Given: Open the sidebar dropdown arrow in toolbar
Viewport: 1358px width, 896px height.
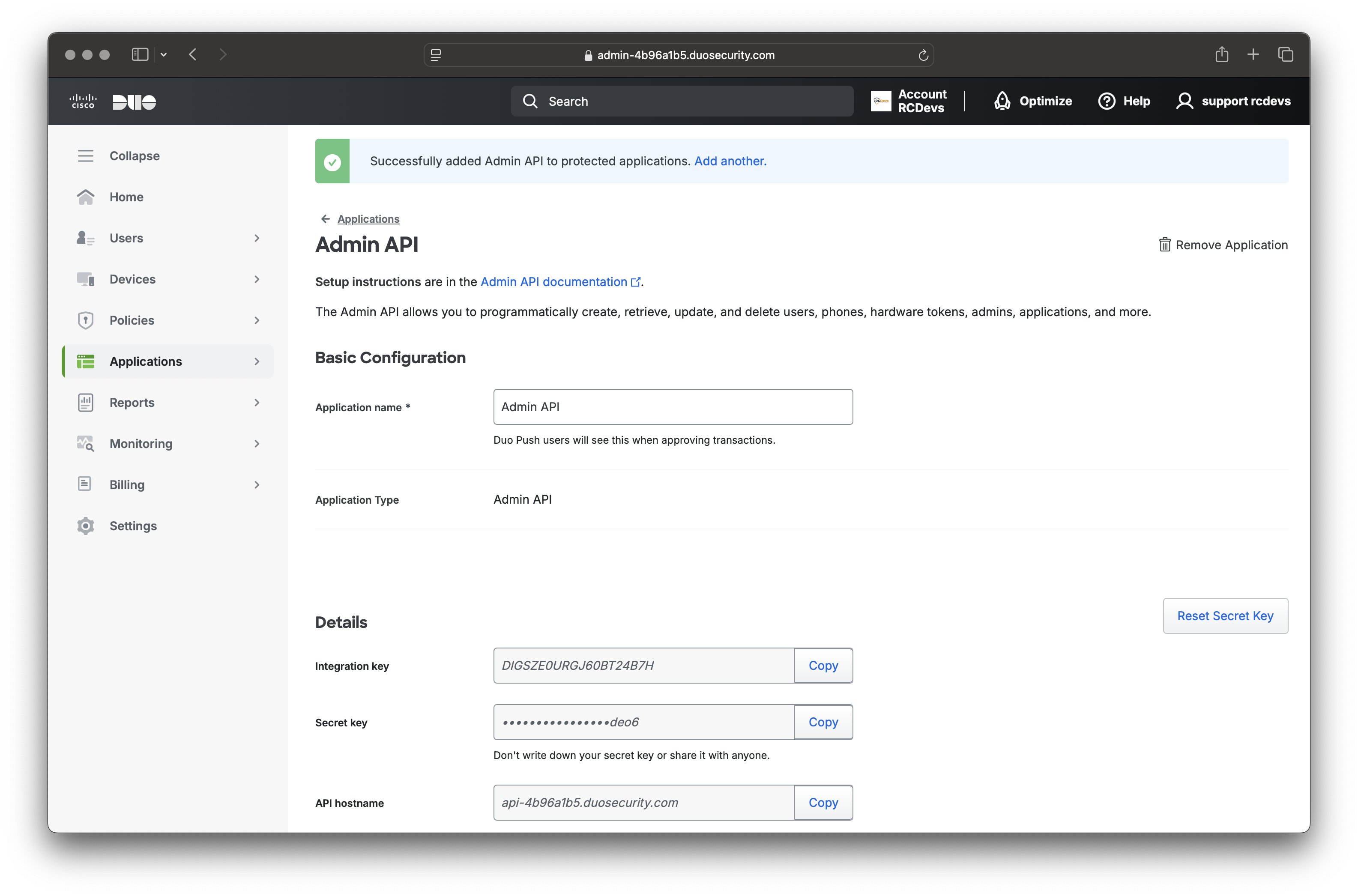Looking at the screenshot, I should (x=164, y=55).
